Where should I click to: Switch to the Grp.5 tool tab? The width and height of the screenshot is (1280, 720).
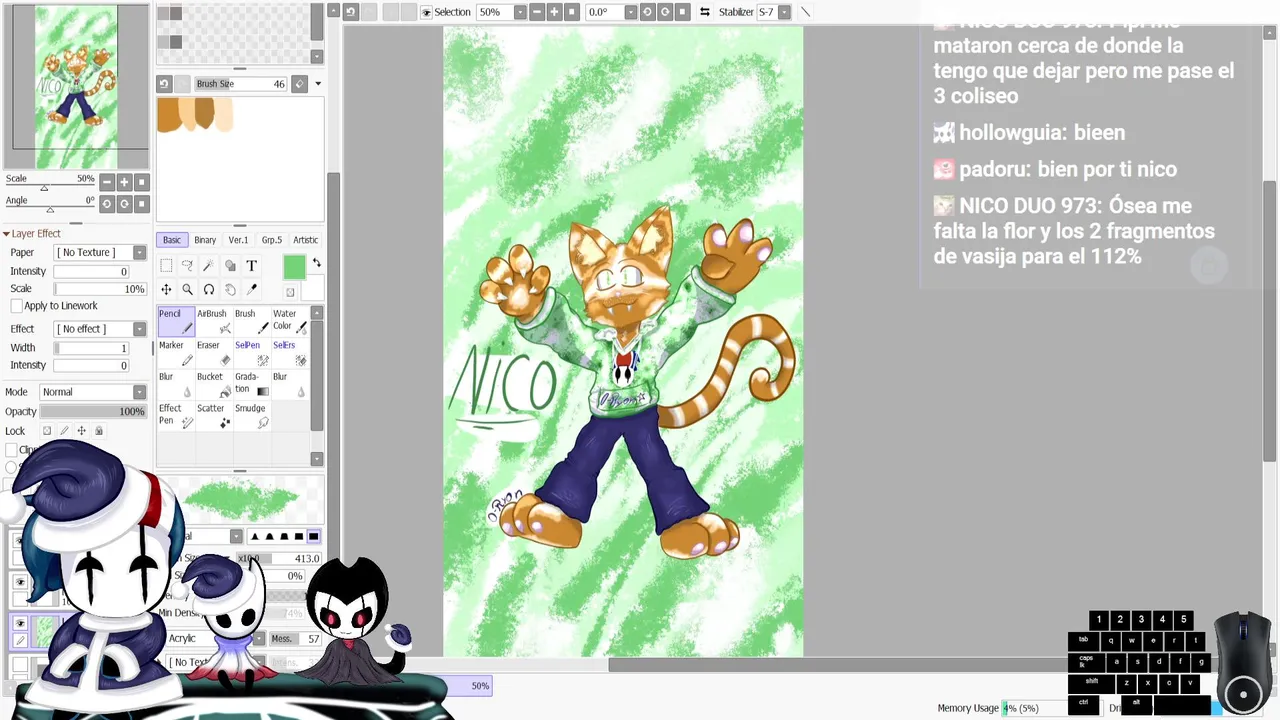(x=272, y=240)
